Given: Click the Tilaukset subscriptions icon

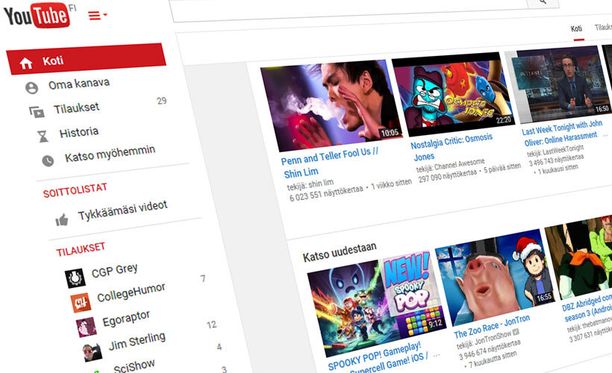Looking at the screenshot, I should pyautogui.click(x=37, y=112).
